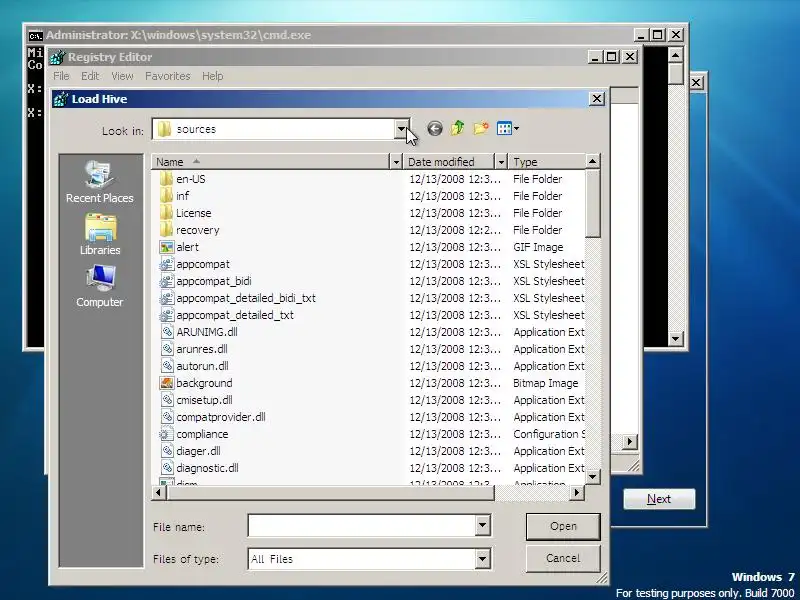Click the cmd window scroll-down arrow
This screenshot has width=800, height=600.
pos(676,338)
